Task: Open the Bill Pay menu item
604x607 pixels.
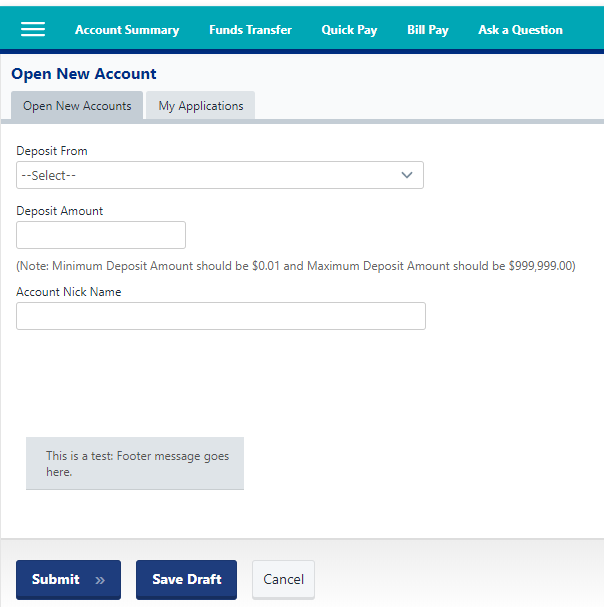Action: click(x=428, y=30)
